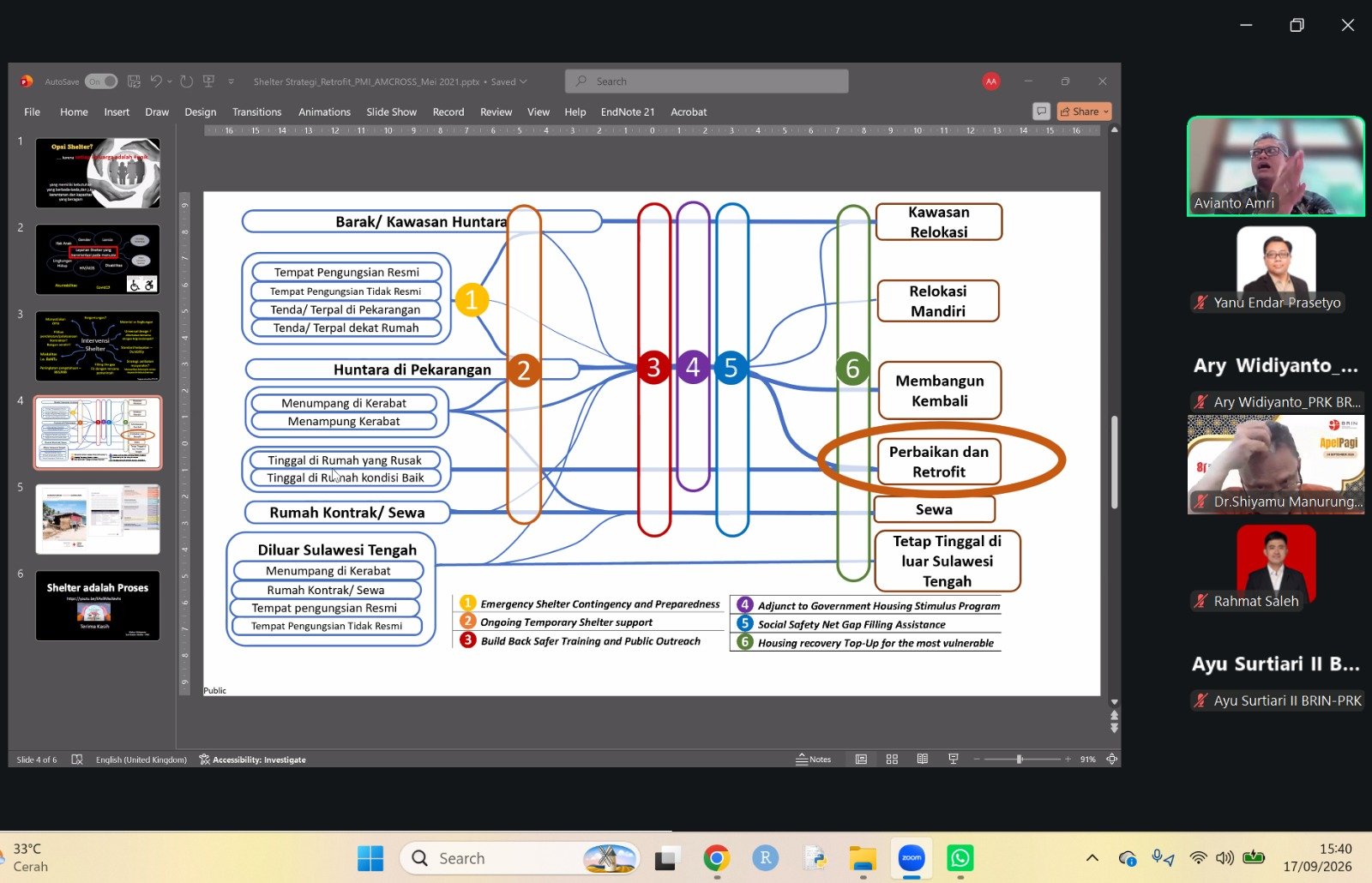Open Customize Quick Access Toolbar dropdown
1372x883 pixels.
(231, 81)
